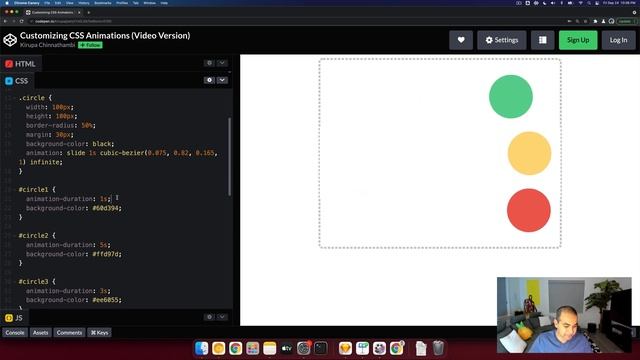Click the Chrome Update button
640x360 pixels.
(626, 21)
